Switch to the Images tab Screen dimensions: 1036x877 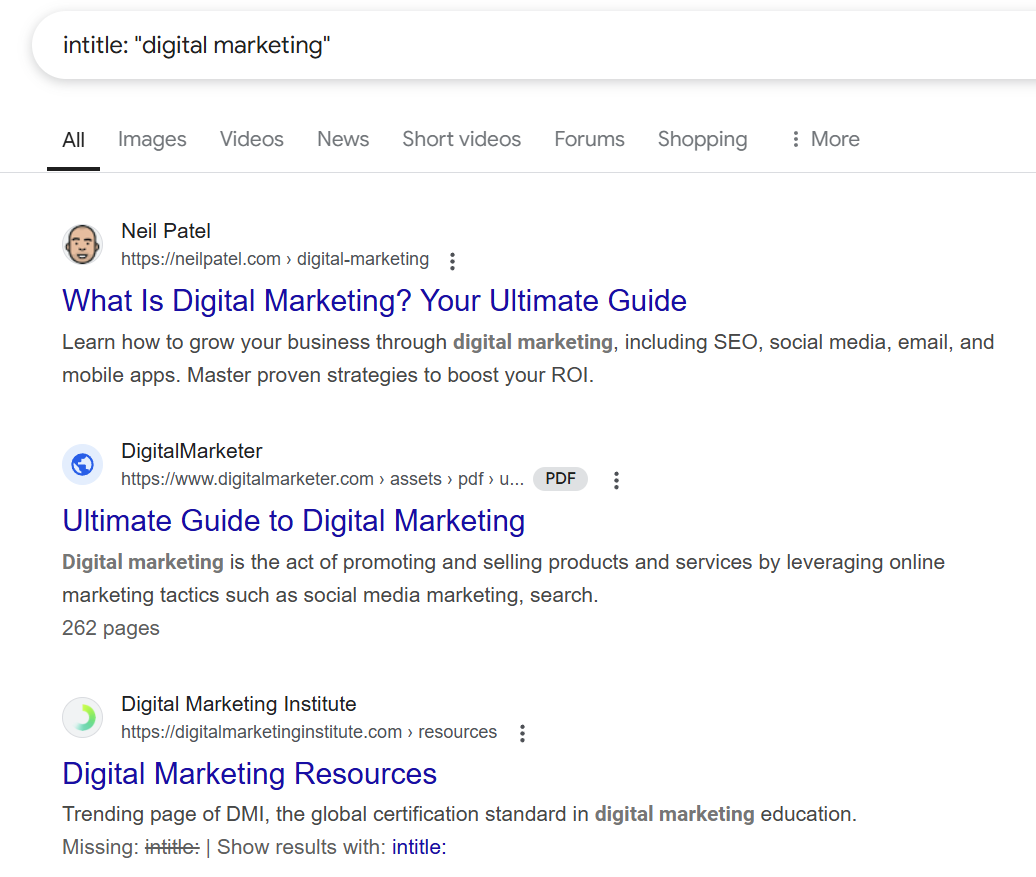[152, 139]
